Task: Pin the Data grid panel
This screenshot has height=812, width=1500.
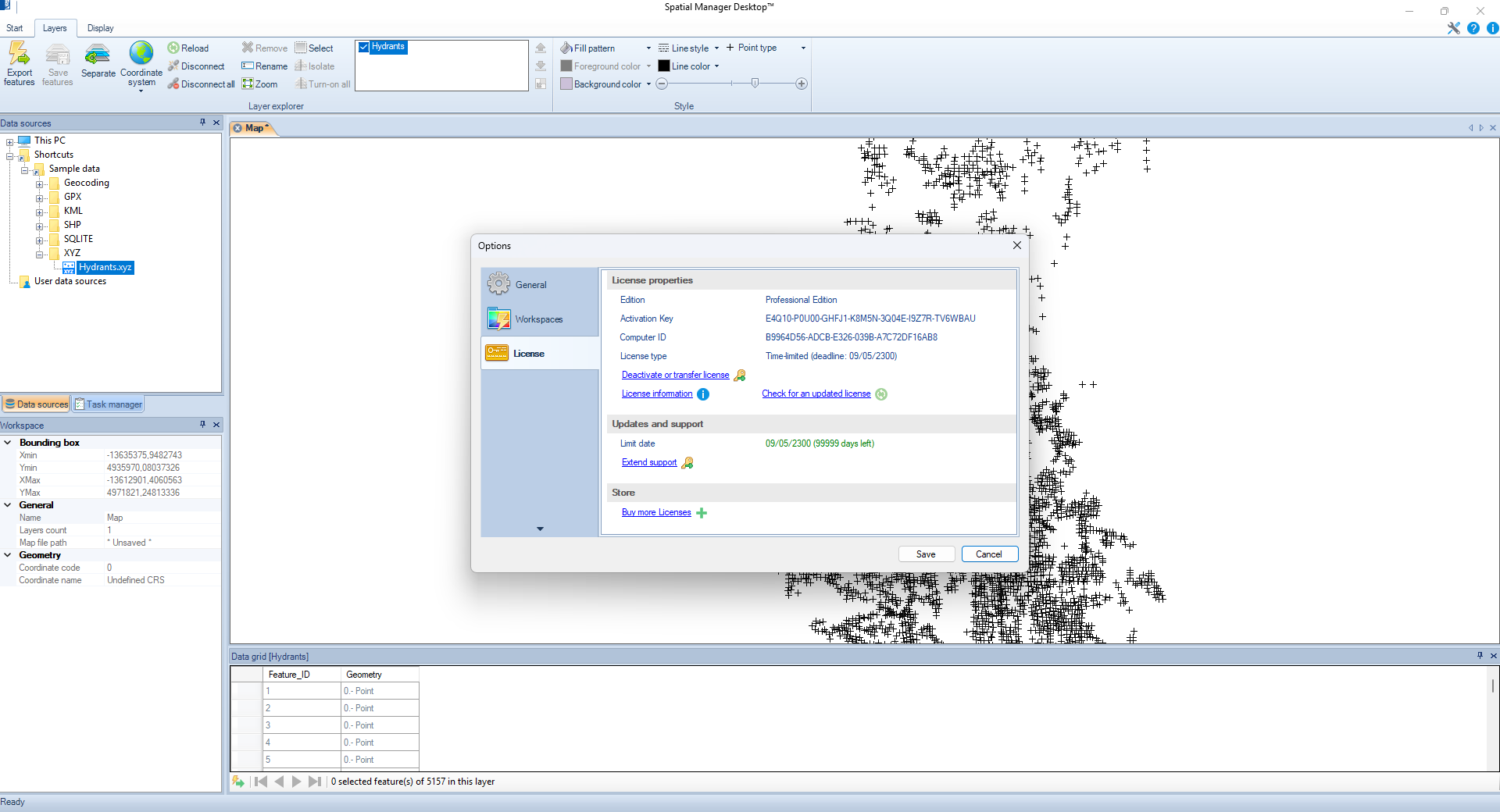Action: [x=1480, y=656]
